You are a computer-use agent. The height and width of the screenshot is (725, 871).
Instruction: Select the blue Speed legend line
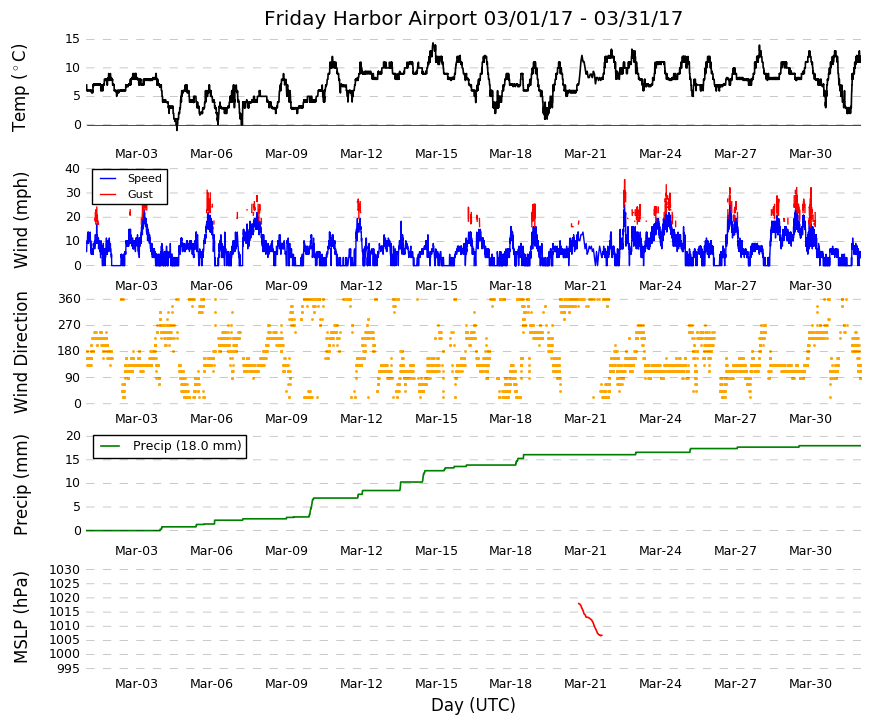tap(108, 178)
